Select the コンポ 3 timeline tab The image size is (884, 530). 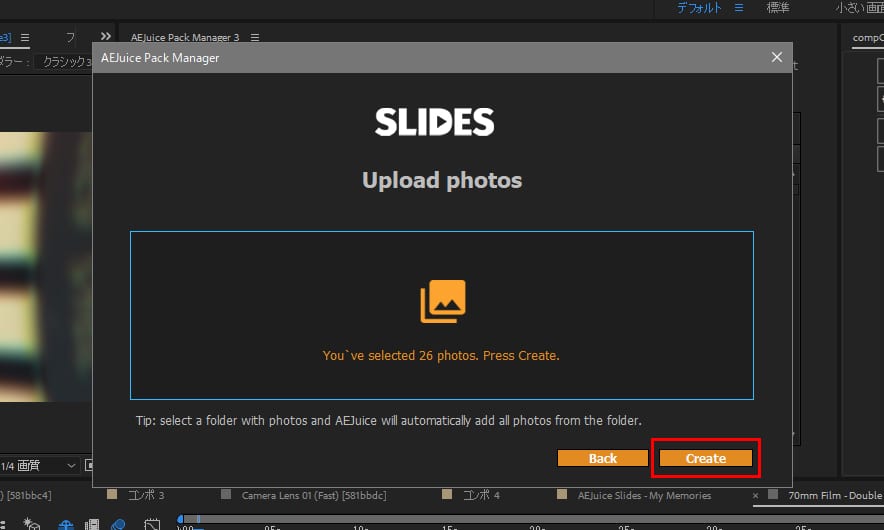(145, 495)
